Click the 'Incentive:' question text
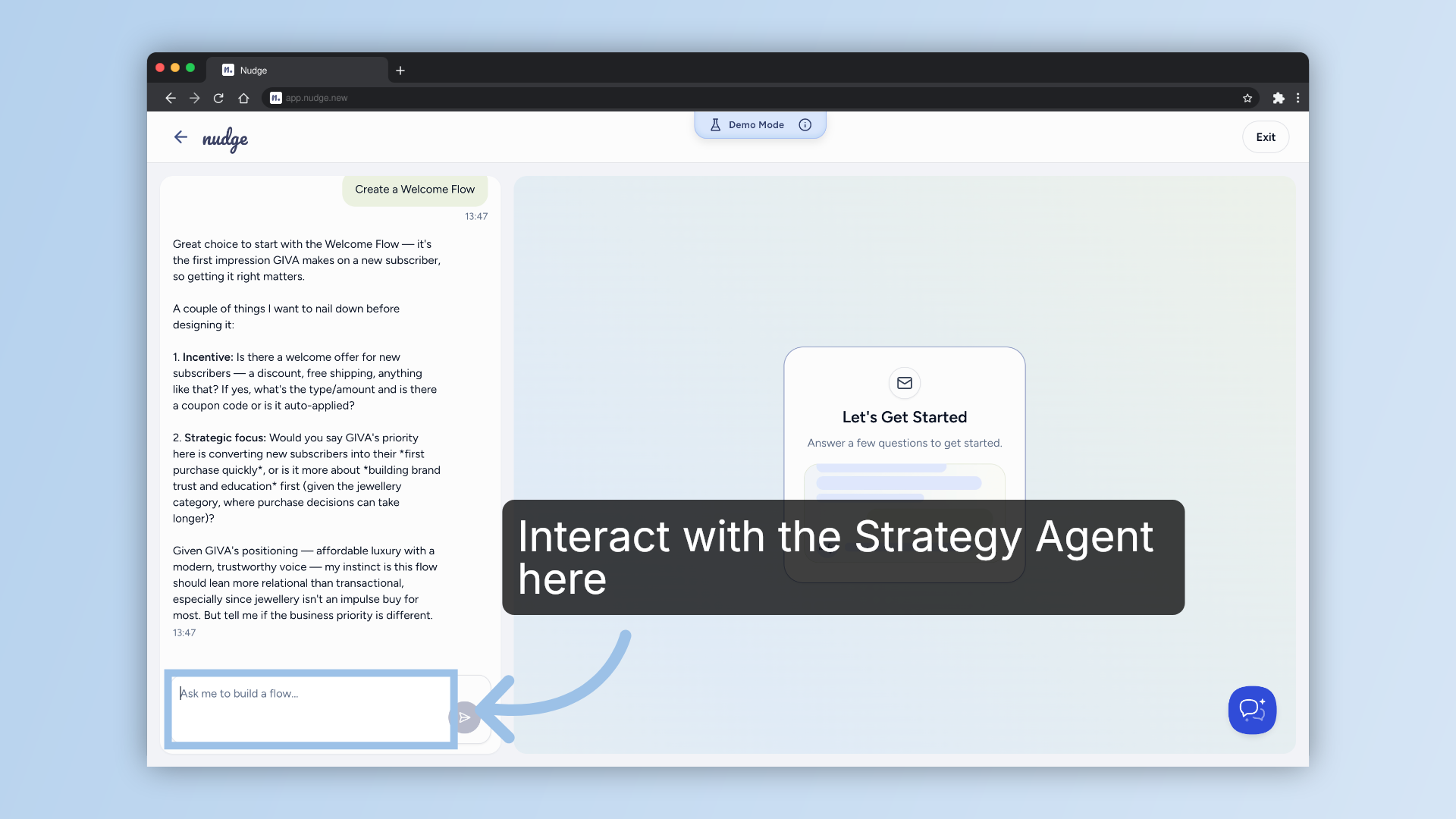Viewport: 1456px width, 819px height. 208,357
